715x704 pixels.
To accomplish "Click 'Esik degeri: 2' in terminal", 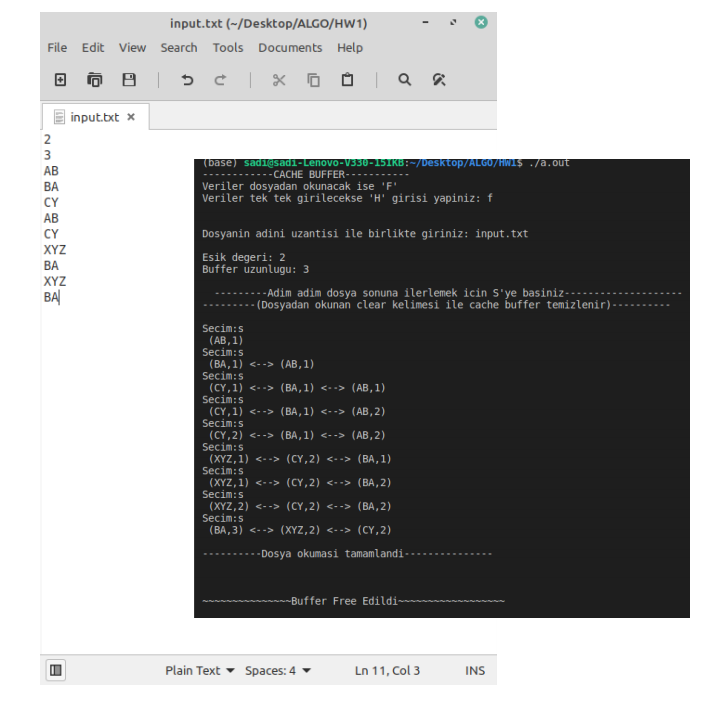I will 244,258.
